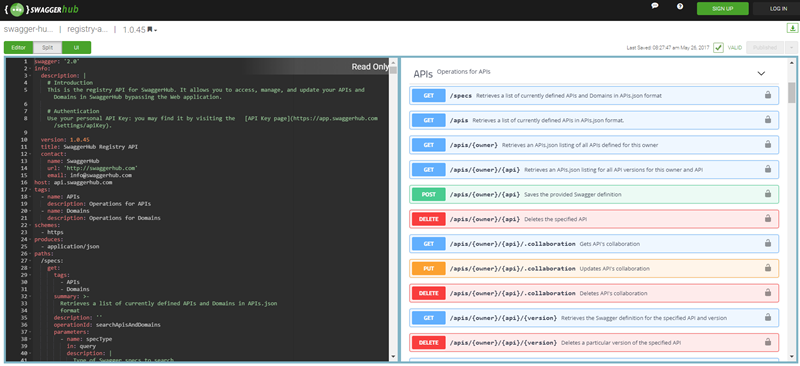The width and height of the screenshot is (800, 366).
Task: Click the lock icon on GET /apis row
Action: (767, 119)
